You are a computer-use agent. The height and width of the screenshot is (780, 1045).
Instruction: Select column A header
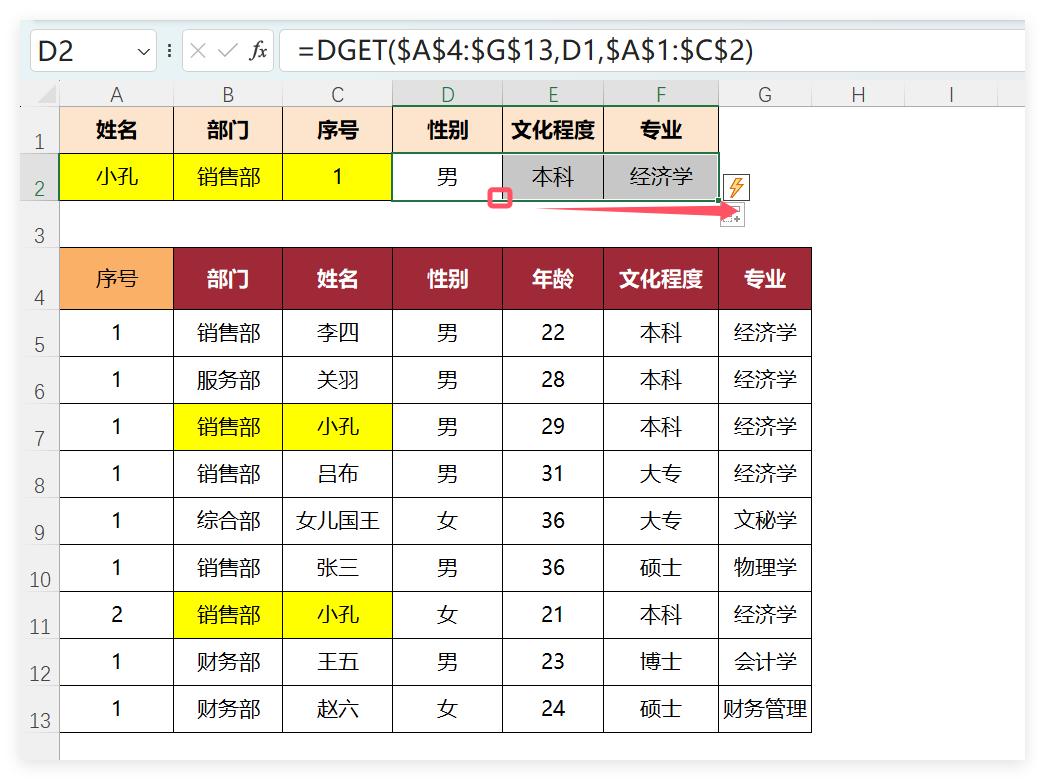(x=117, y=95)
